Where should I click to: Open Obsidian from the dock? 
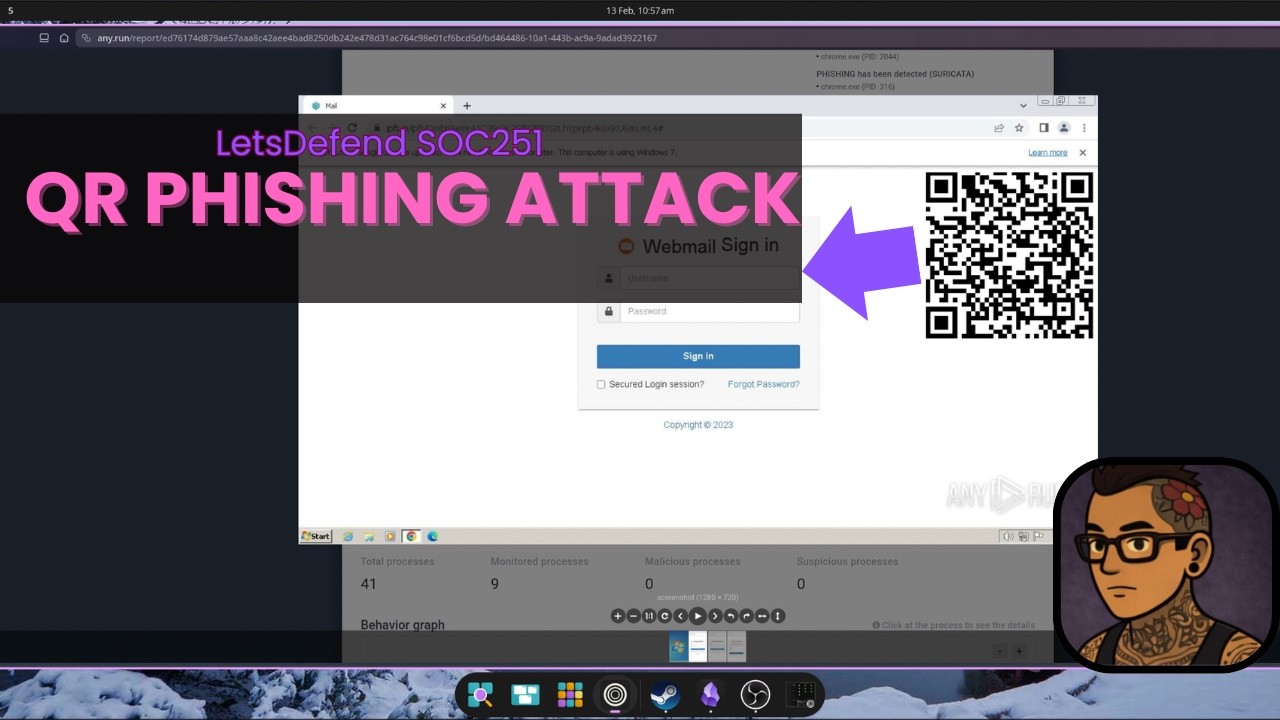coord(710,695)
